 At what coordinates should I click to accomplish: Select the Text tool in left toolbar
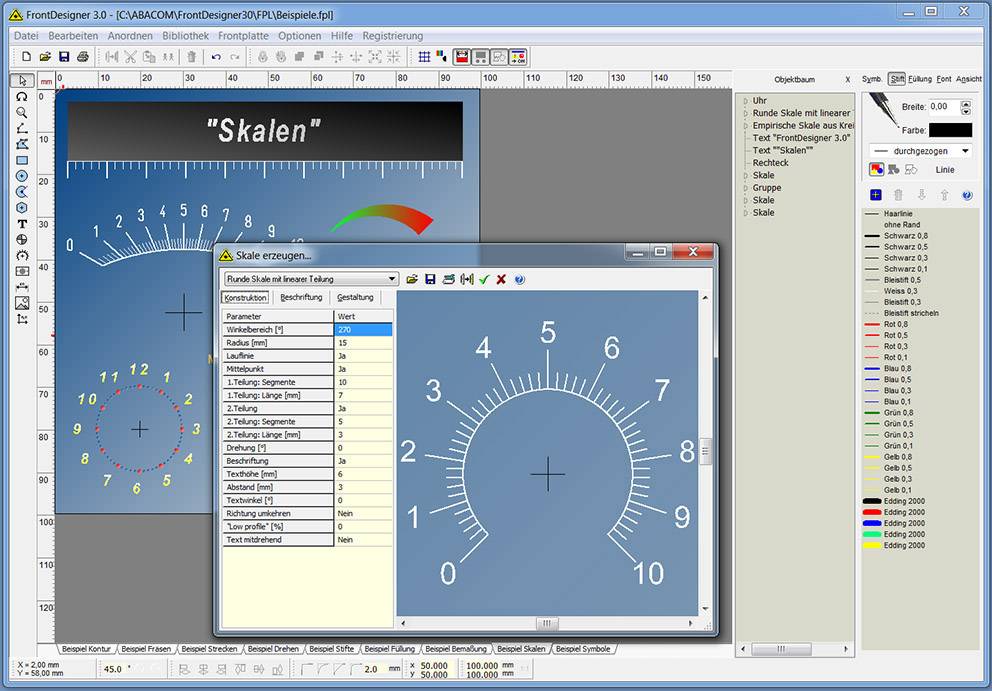click(x=22, y=224)
